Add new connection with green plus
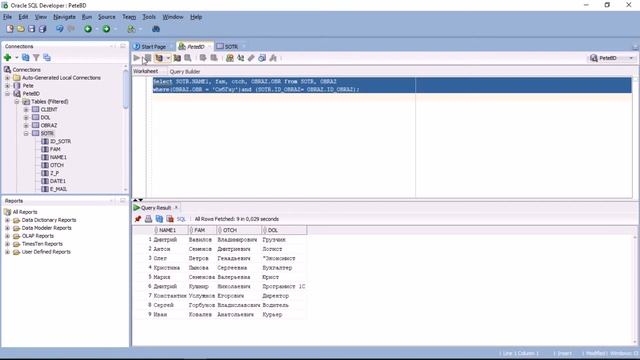Image resolution: width=640 pixels, height=360 pixels. coord(7,58)
